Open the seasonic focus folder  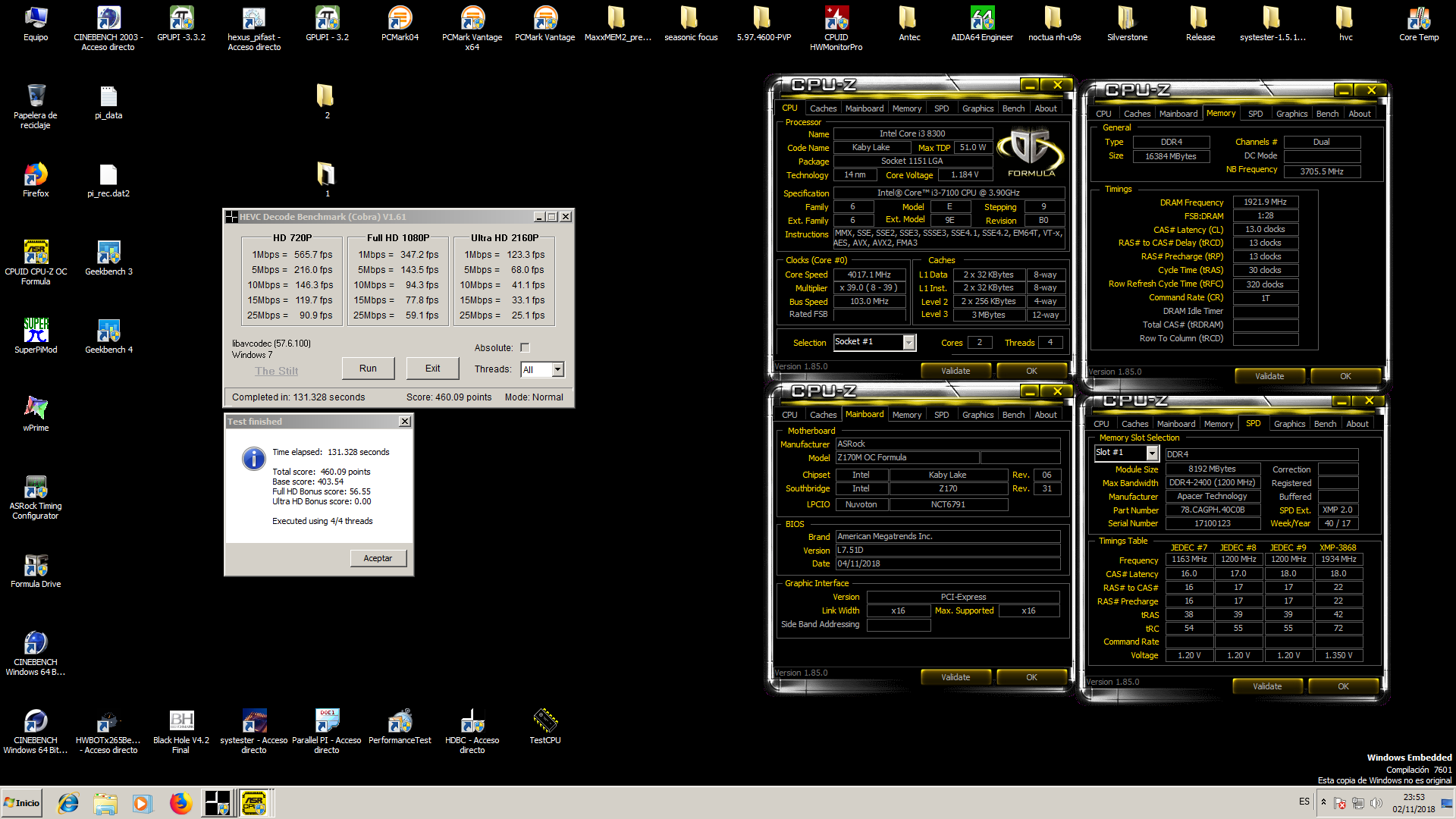coord(691,24)
